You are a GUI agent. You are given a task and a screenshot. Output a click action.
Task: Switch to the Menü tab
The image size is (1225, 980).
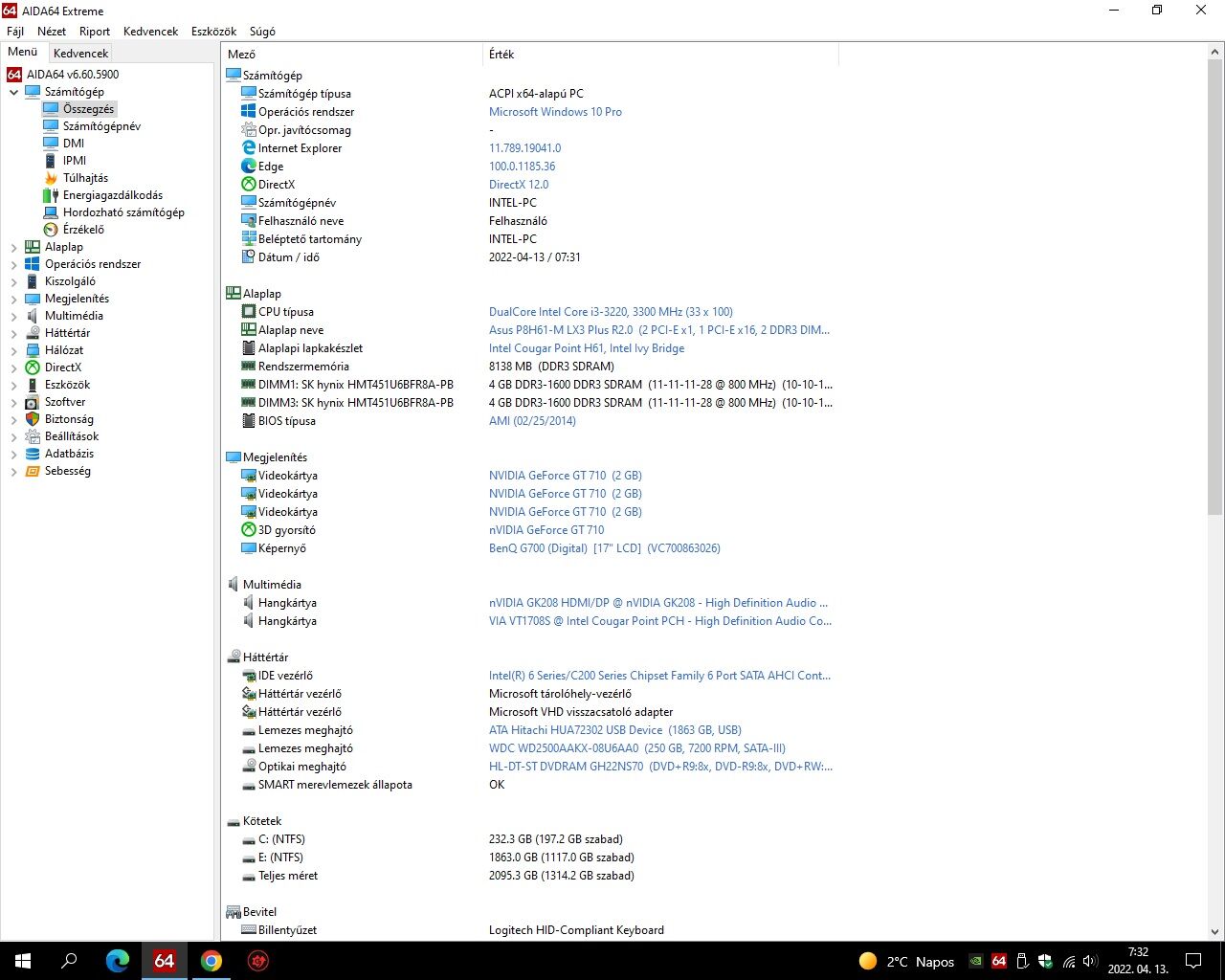click(x=23, y=52)
